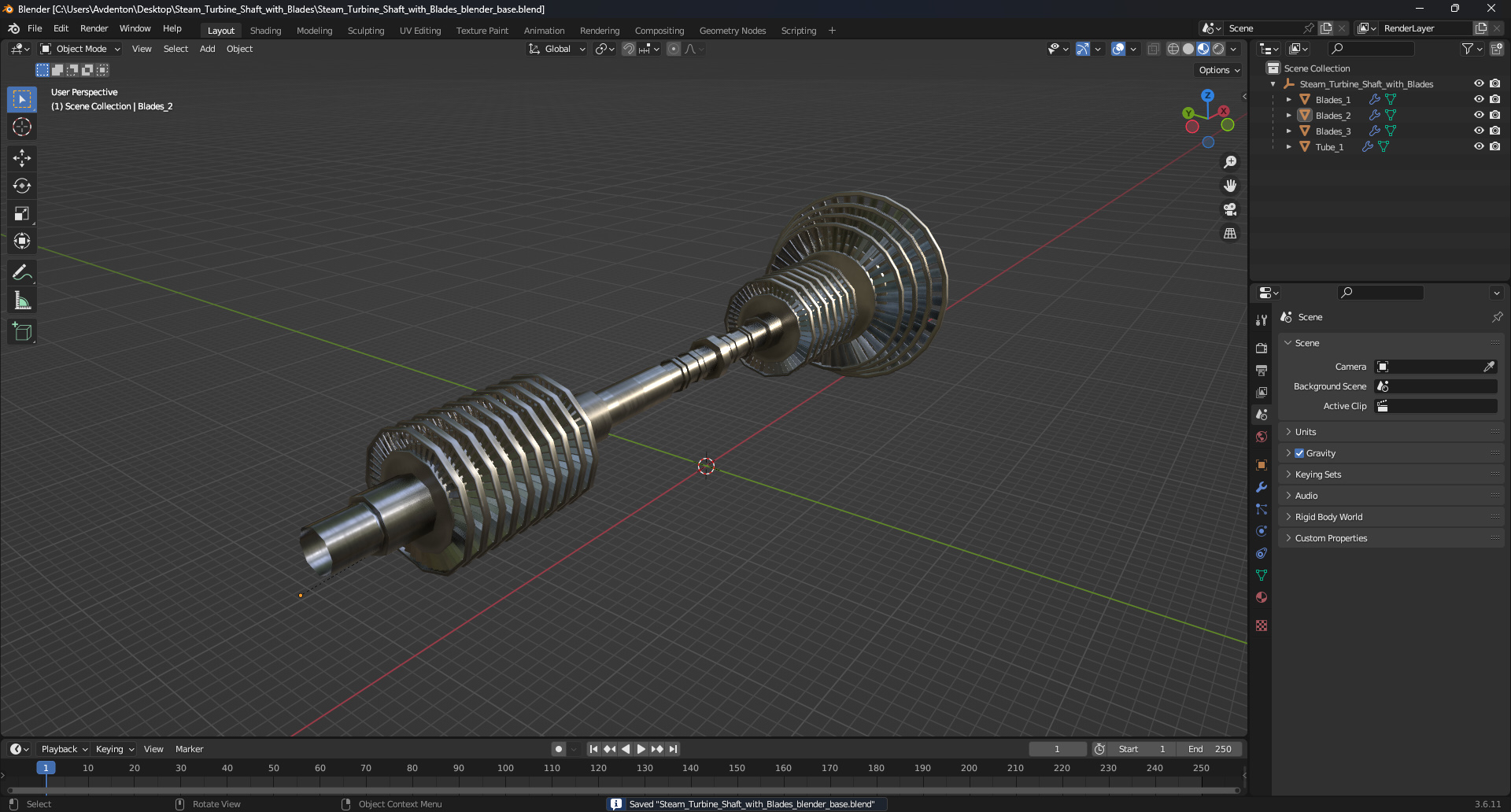Click the Zoom viewport icon
1511x812 pixels.
[x=1230, y=162]
